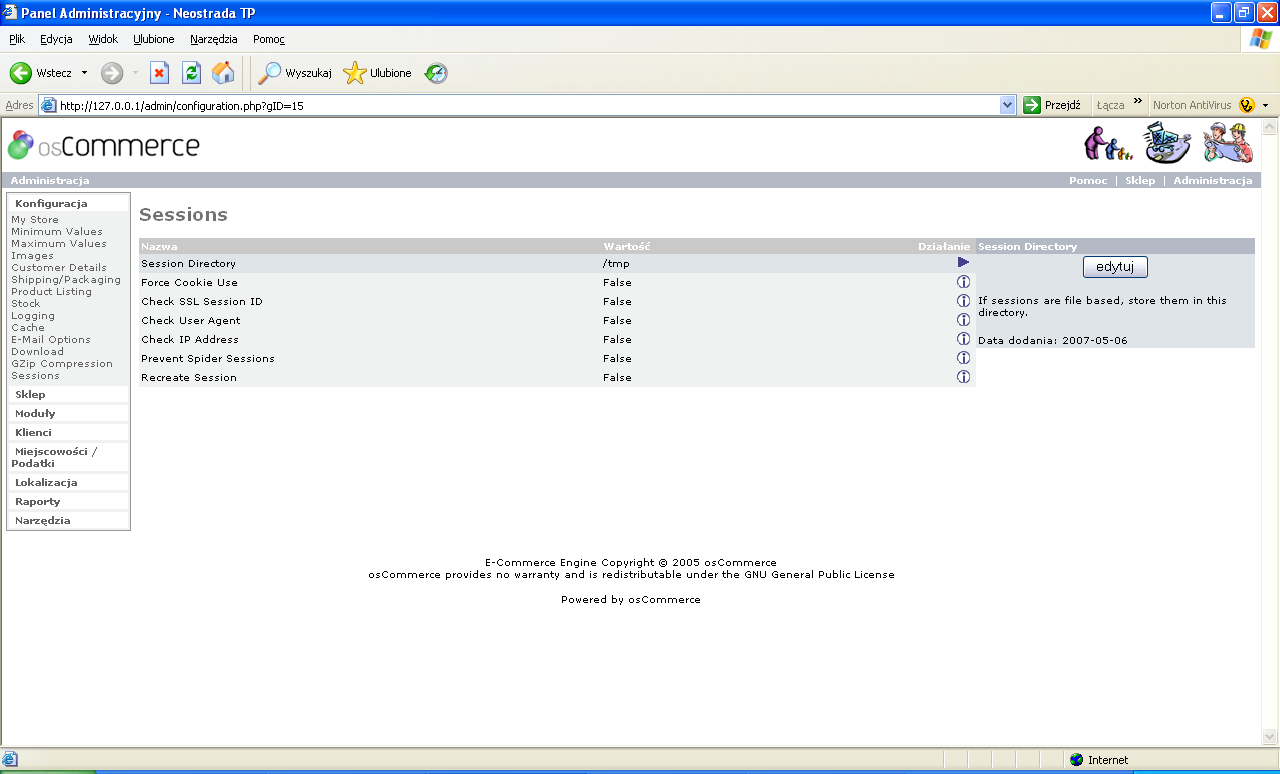Click the administration workers header icon

click(1228, 143)
